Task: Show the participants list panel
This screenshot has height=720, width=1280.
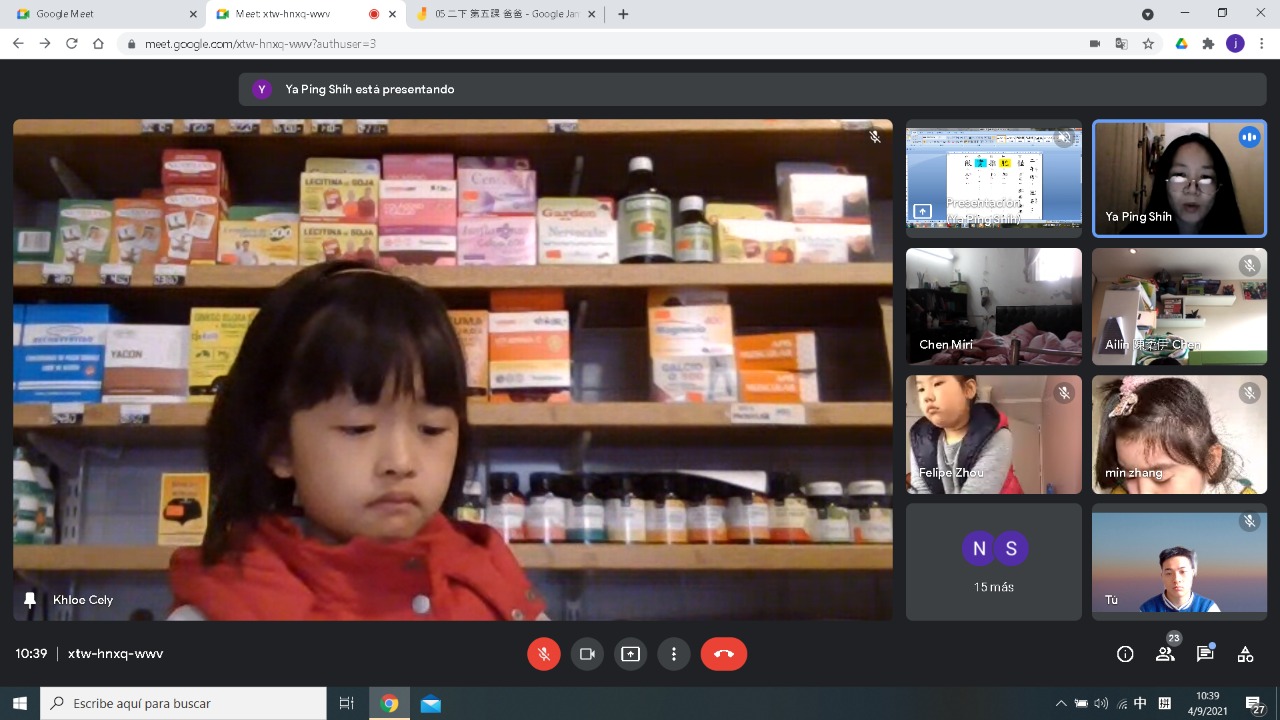Action: click(x=1165, y=654)
